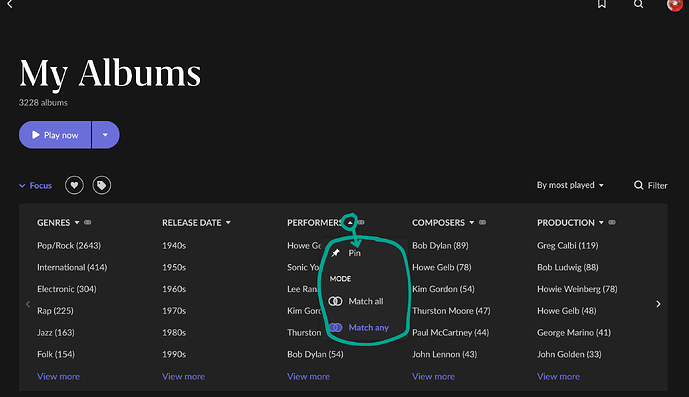Open the user profile avatar
The height and width of the screenshot is (397, 689).
click(x=674, y=5)
